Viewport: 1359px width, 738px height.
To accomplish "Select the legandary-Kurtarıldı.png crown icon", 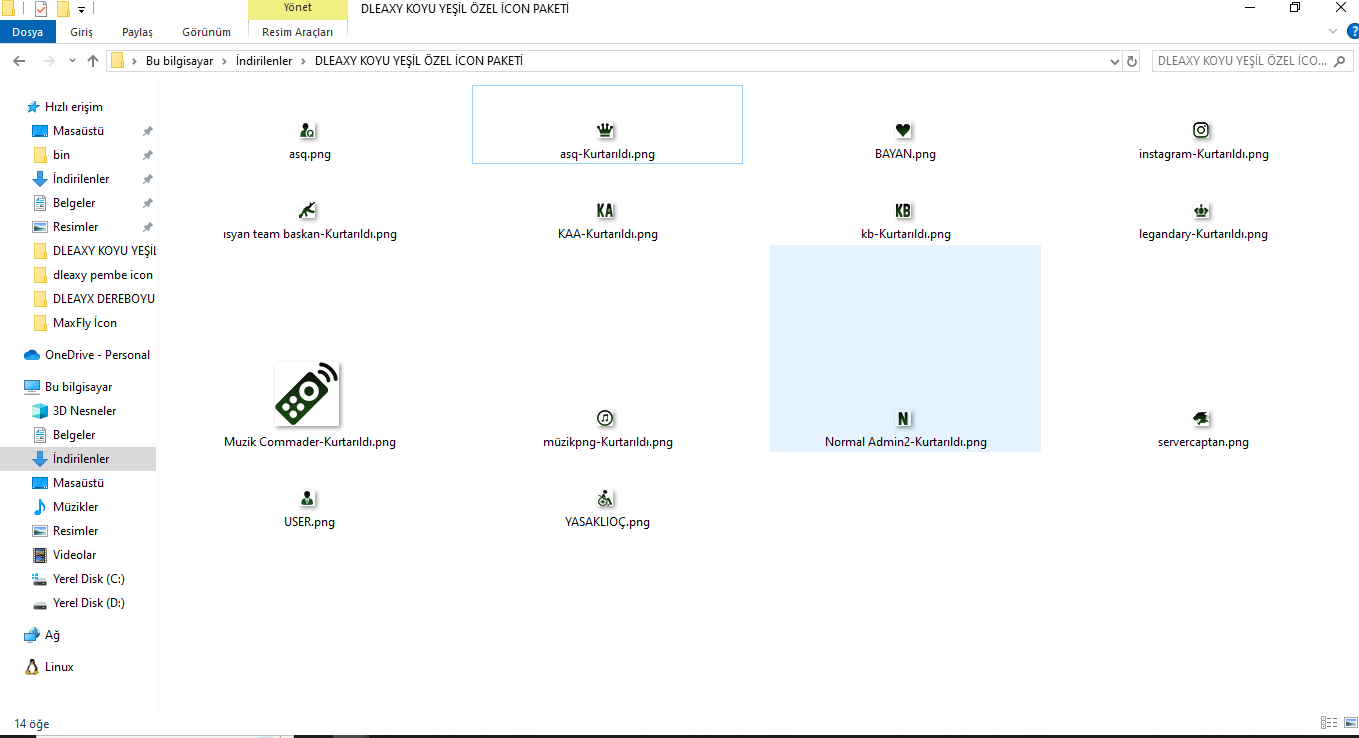I will pos(1202,211).
